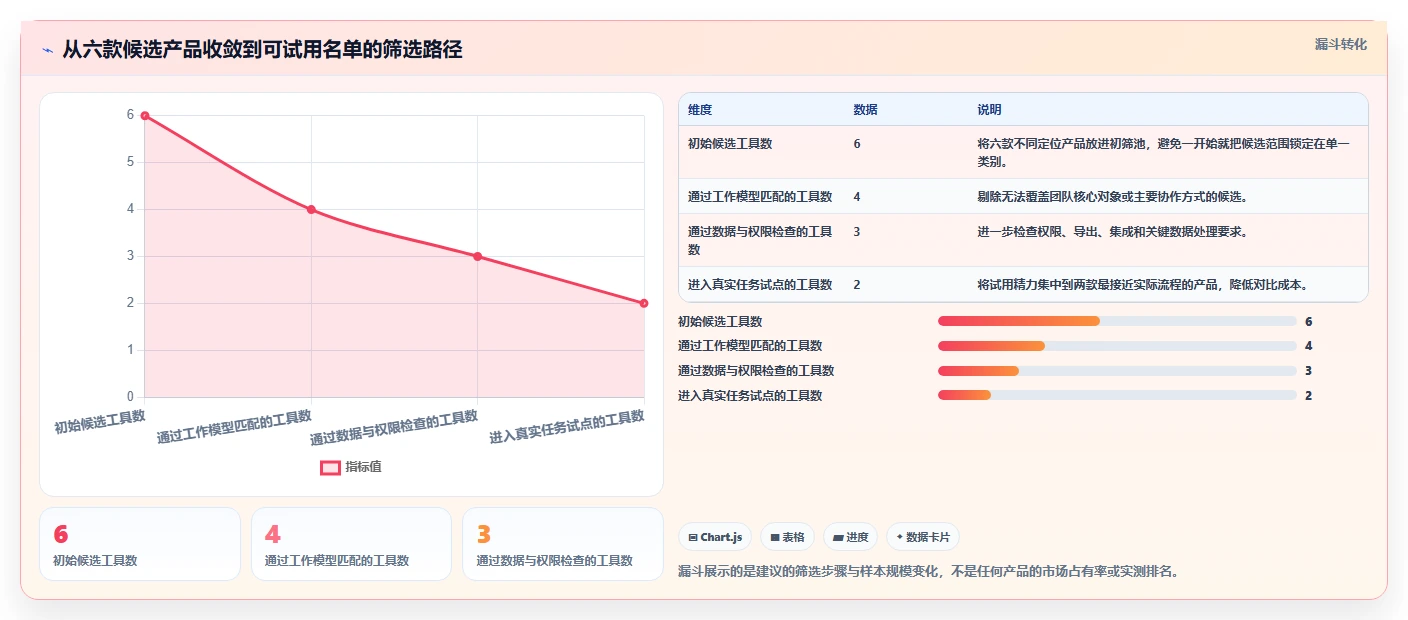This screenshot has width=1408, height=620.
Task: Click the sparkle icon in 数据卡片 tag
Action: tap(900, 538)
